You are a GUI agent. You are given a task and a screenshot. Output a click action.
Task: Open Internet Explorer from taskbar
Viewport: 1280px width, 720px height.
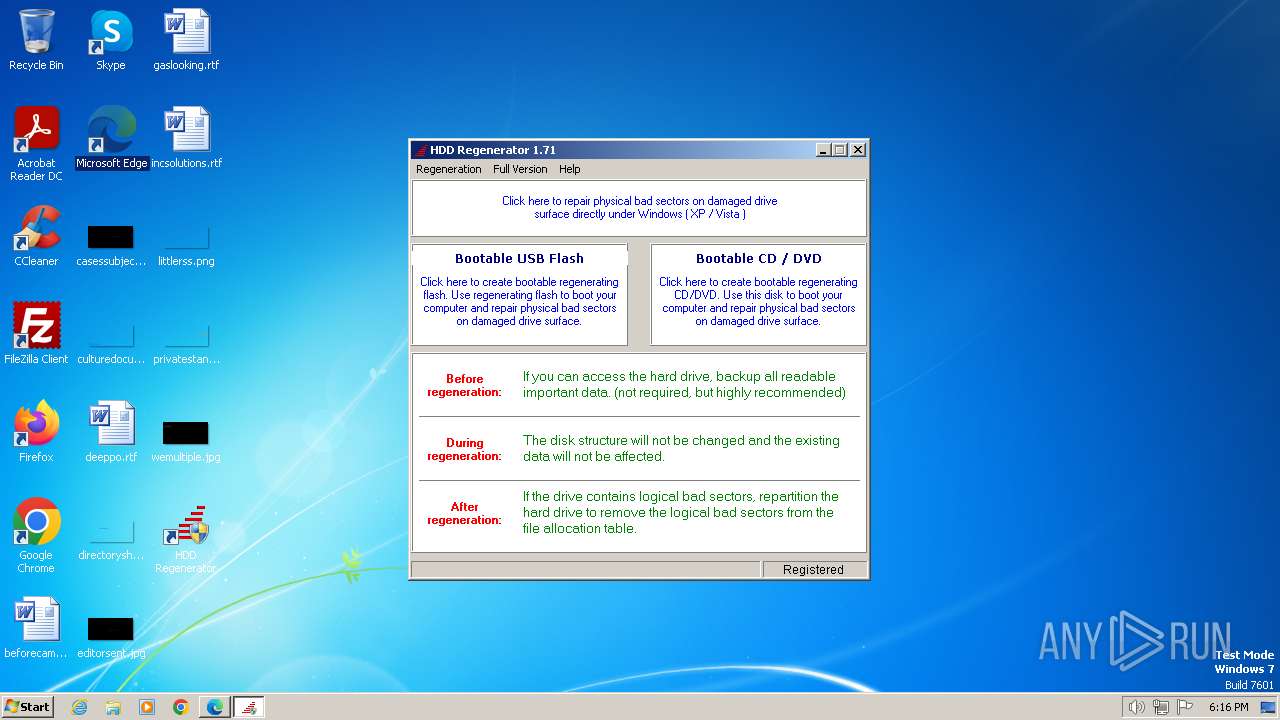pyautogui.click(x=79, y=707)
